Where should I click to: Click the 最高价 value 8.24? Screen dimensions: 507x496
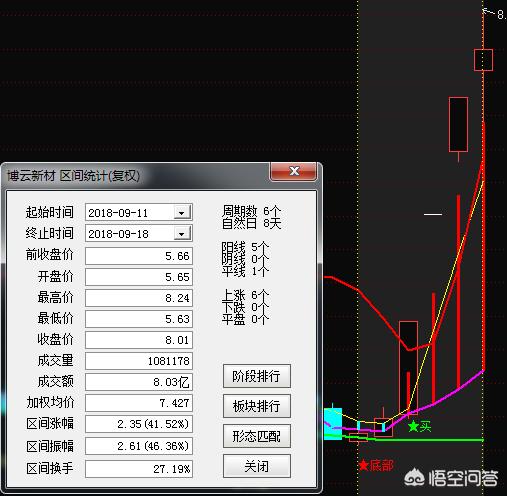coord(139,298)
